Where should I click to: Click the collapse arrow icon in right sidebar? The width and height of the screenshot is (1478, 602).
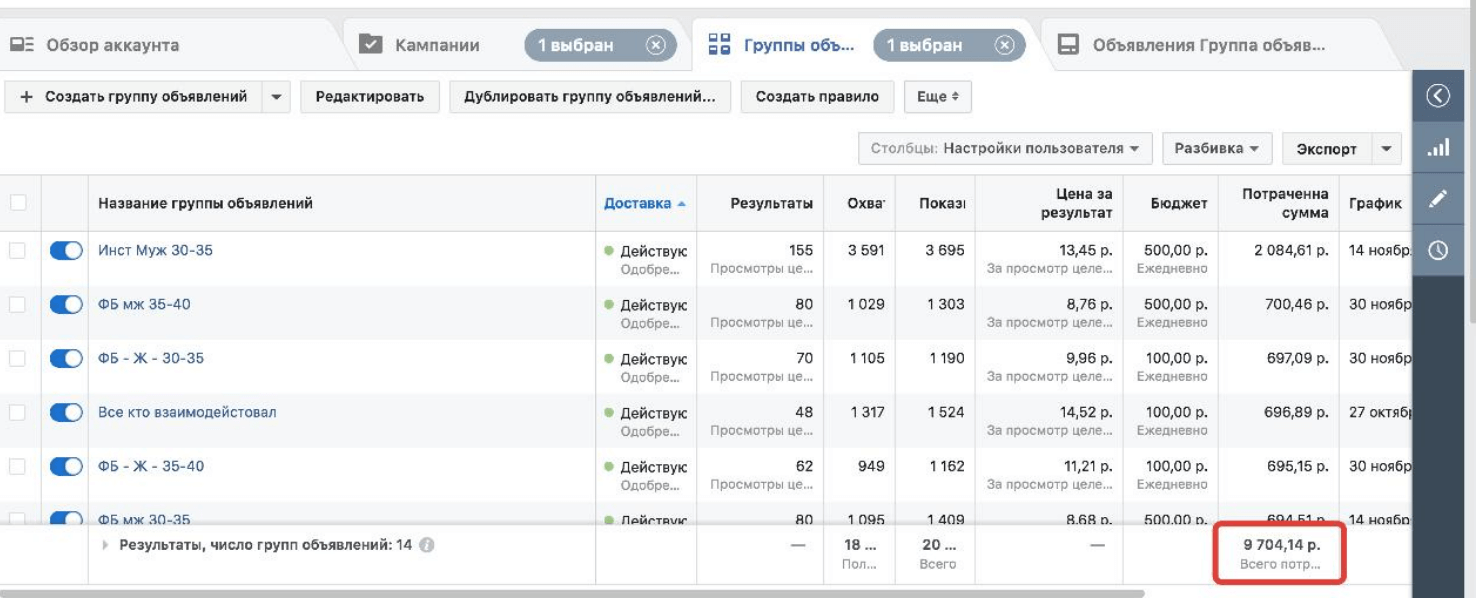click(x=1438, y=96)
